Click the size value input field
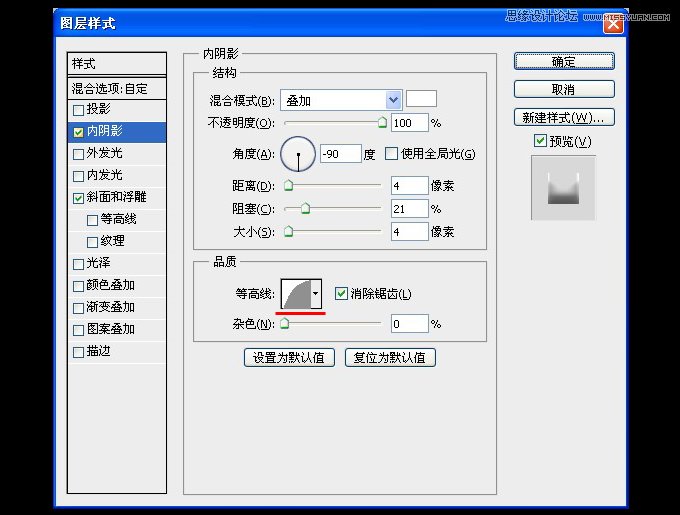Viewport: 680px width, 515px height. tap(410, 232)
